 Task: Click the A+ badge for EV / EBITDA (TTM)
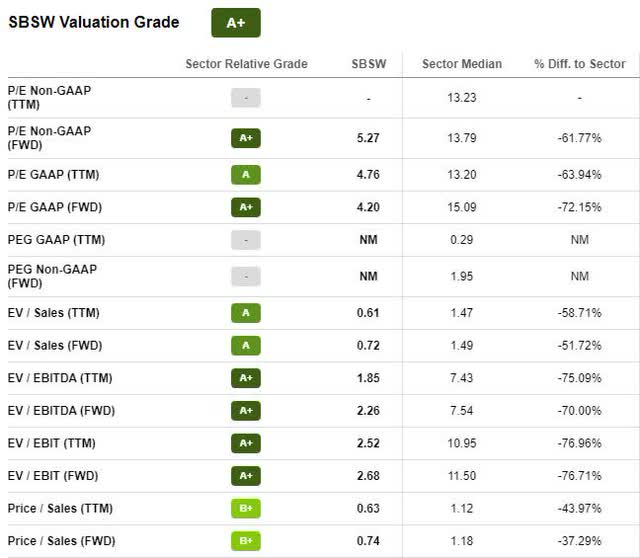[x=246, y=378]
